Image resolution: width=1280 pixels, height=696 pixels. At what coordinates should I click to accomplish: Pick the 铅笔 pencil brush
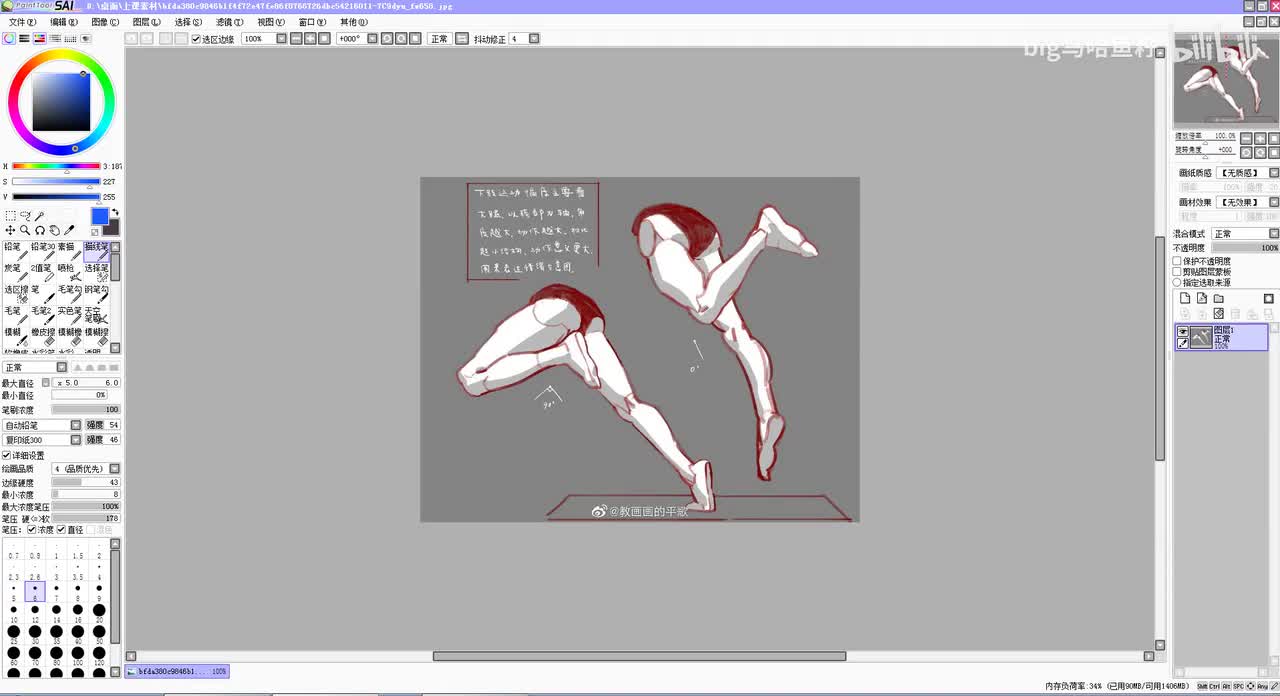(15, 251)
